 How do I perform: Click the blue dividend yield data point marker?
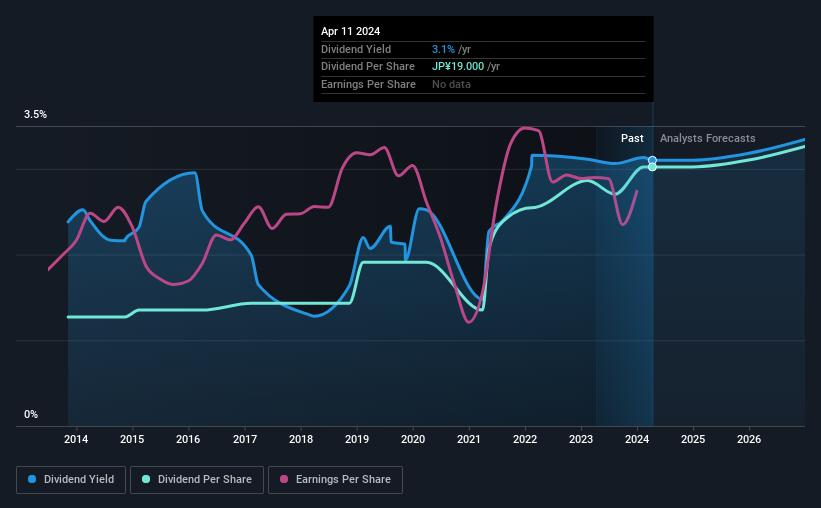coord(652,160)
